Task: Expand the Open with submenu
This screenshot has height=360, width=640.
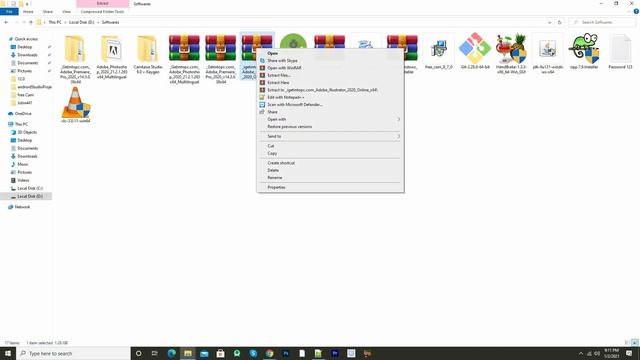Action: (x=330, y=119)
